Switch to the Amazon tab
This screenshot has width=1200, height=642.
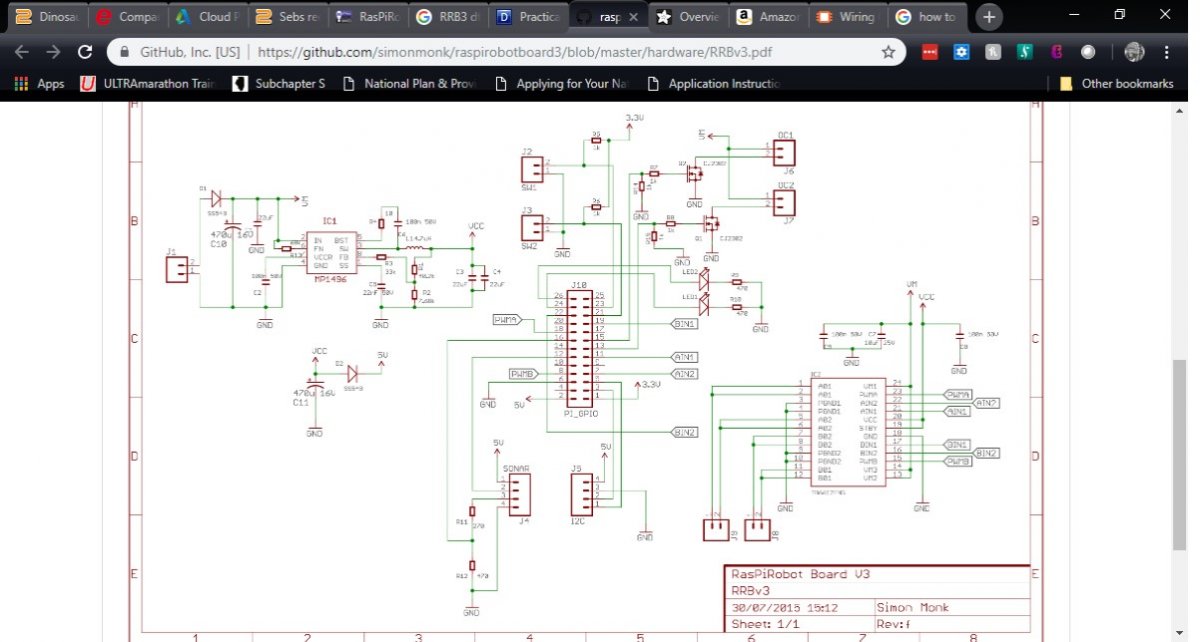click(771, 17)
